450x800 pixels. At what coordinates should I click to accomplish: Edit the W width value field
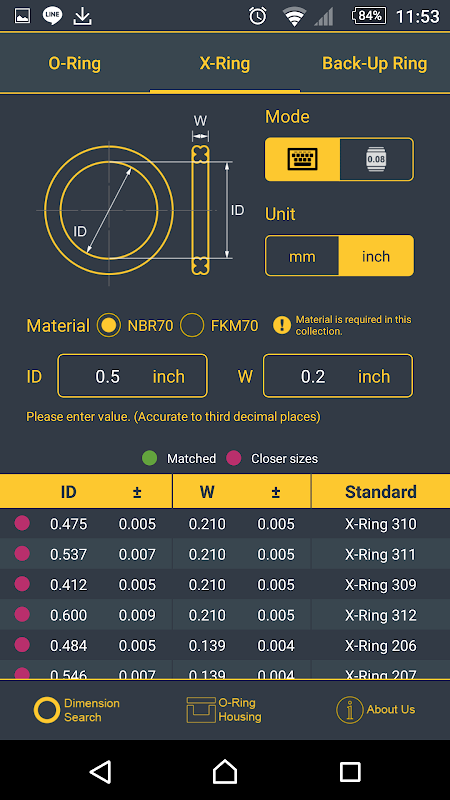pos(338,376)
